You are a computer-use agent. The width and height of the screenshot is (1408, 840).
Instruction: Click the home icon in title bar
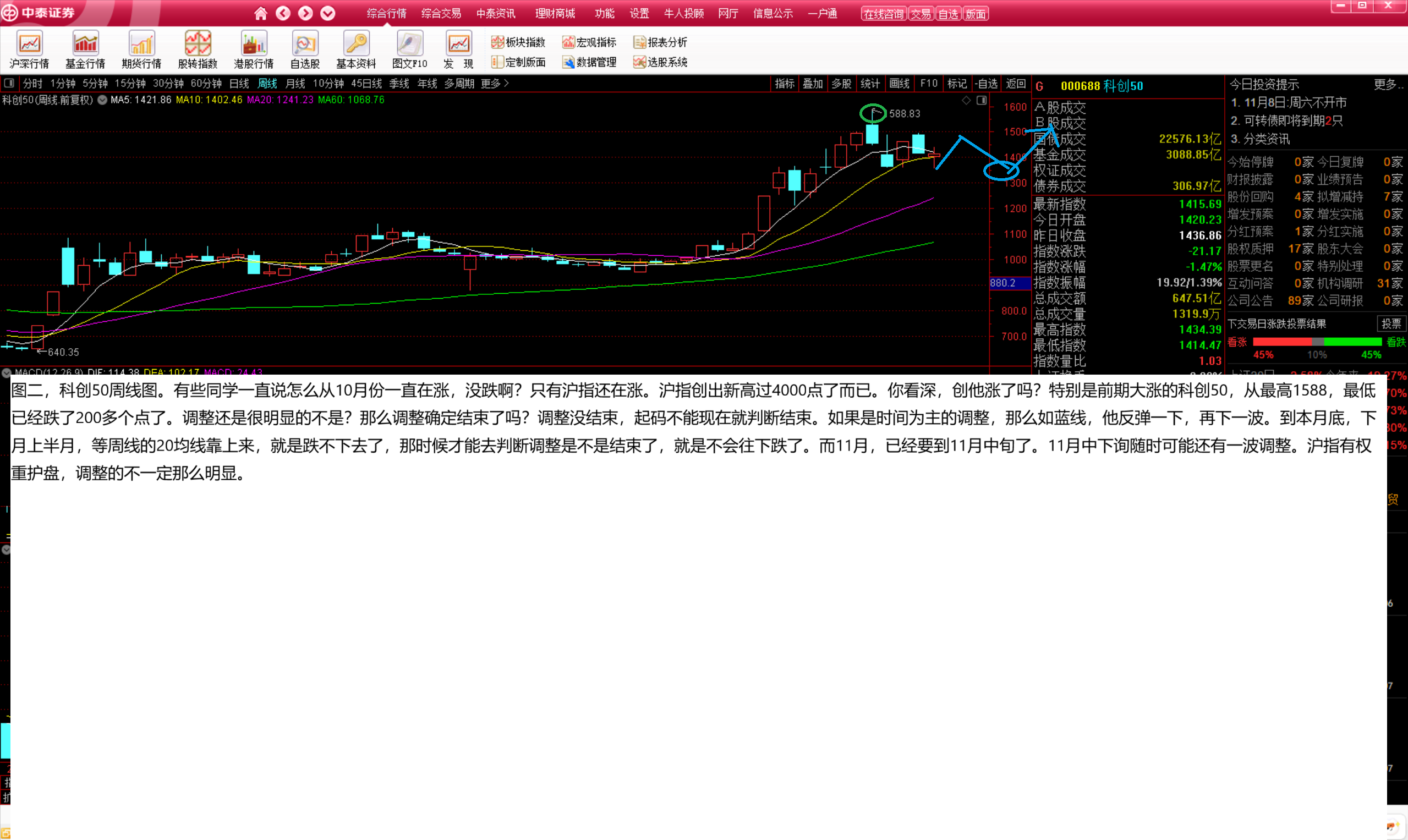pyautogui.click(x=260, y=14)
